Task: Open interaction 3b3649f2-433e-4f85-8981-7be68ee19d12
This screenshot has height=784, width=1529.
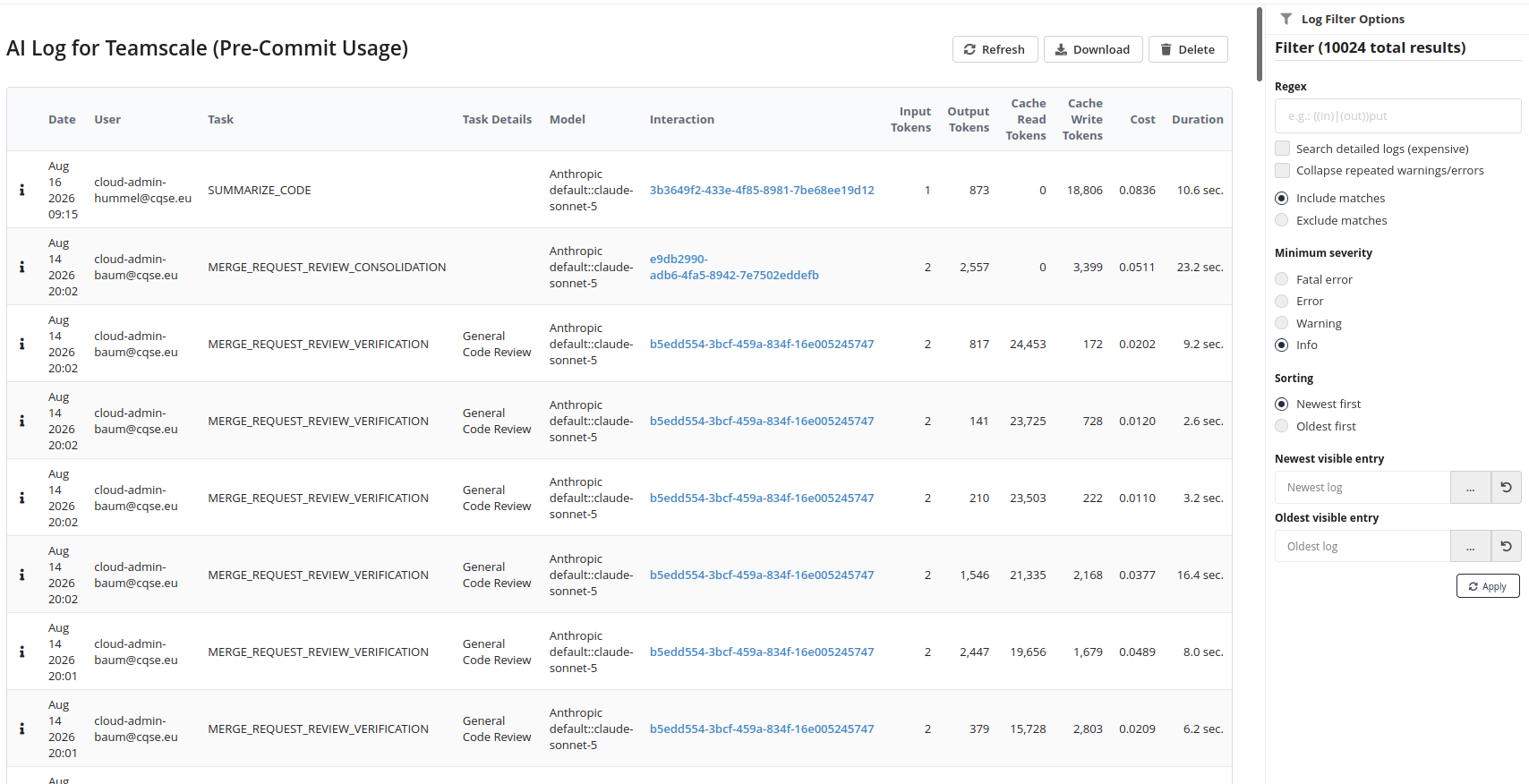Action: tap(762, 190)
